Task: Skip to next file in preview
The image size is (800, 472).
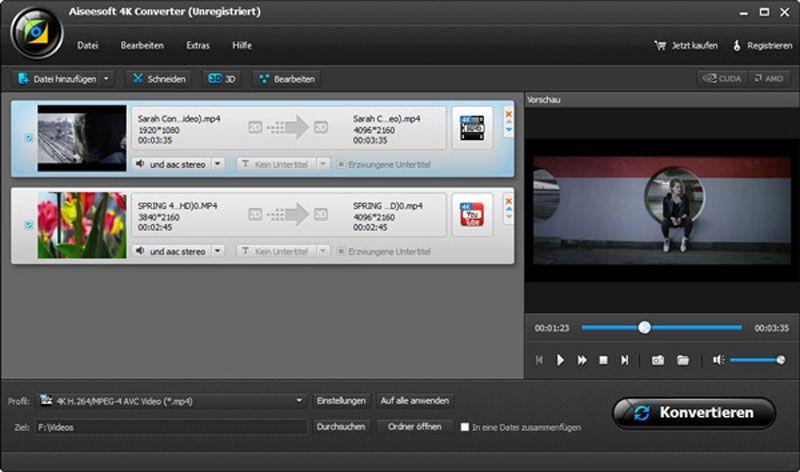Action: (624, 360)
